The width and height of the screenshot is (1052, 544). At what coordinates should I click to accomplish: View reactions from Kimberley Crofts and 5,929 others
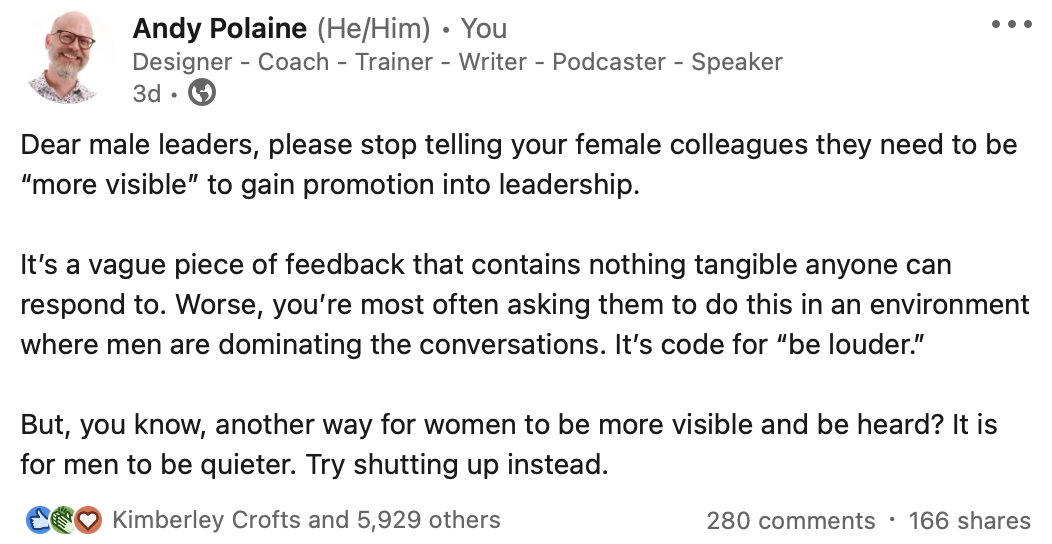[306, 520]
